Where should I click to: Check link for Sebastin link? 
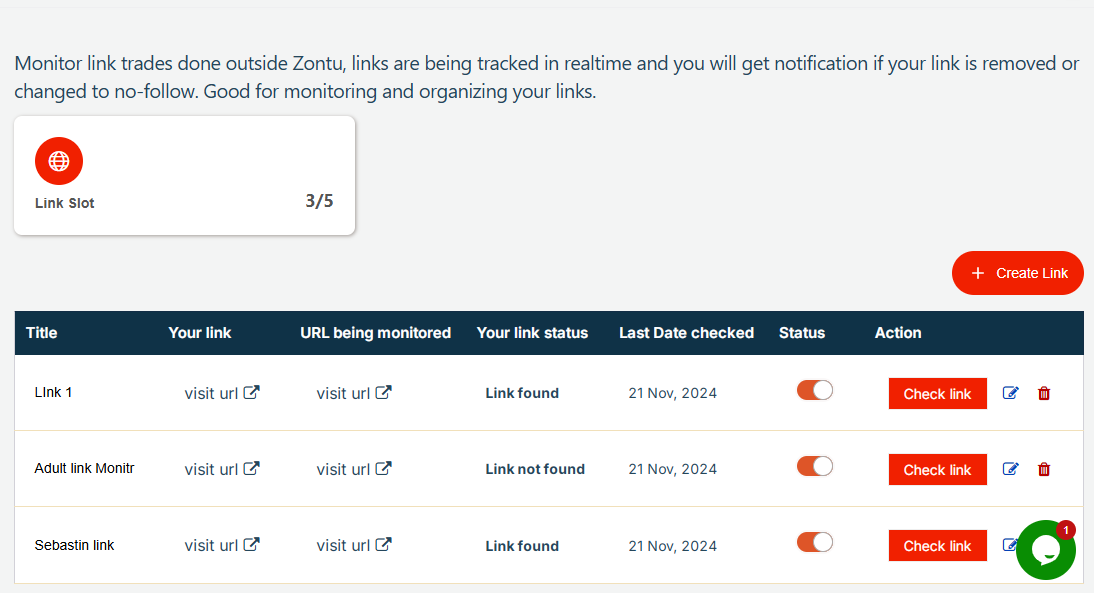(937, 546)
